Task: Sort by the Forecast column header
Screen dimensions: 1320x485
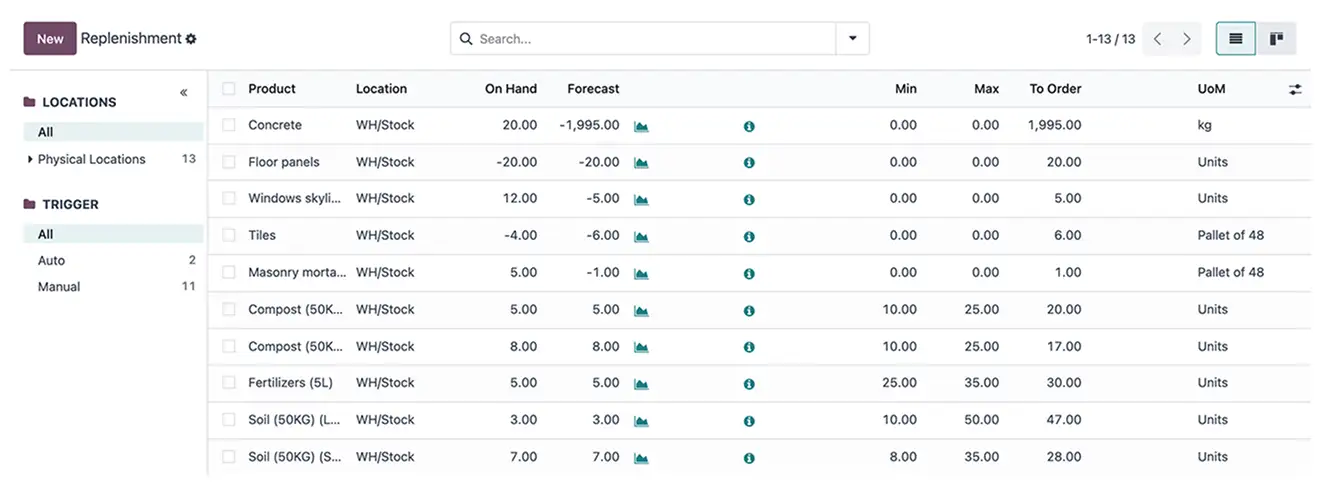Action: click(593, 89)
